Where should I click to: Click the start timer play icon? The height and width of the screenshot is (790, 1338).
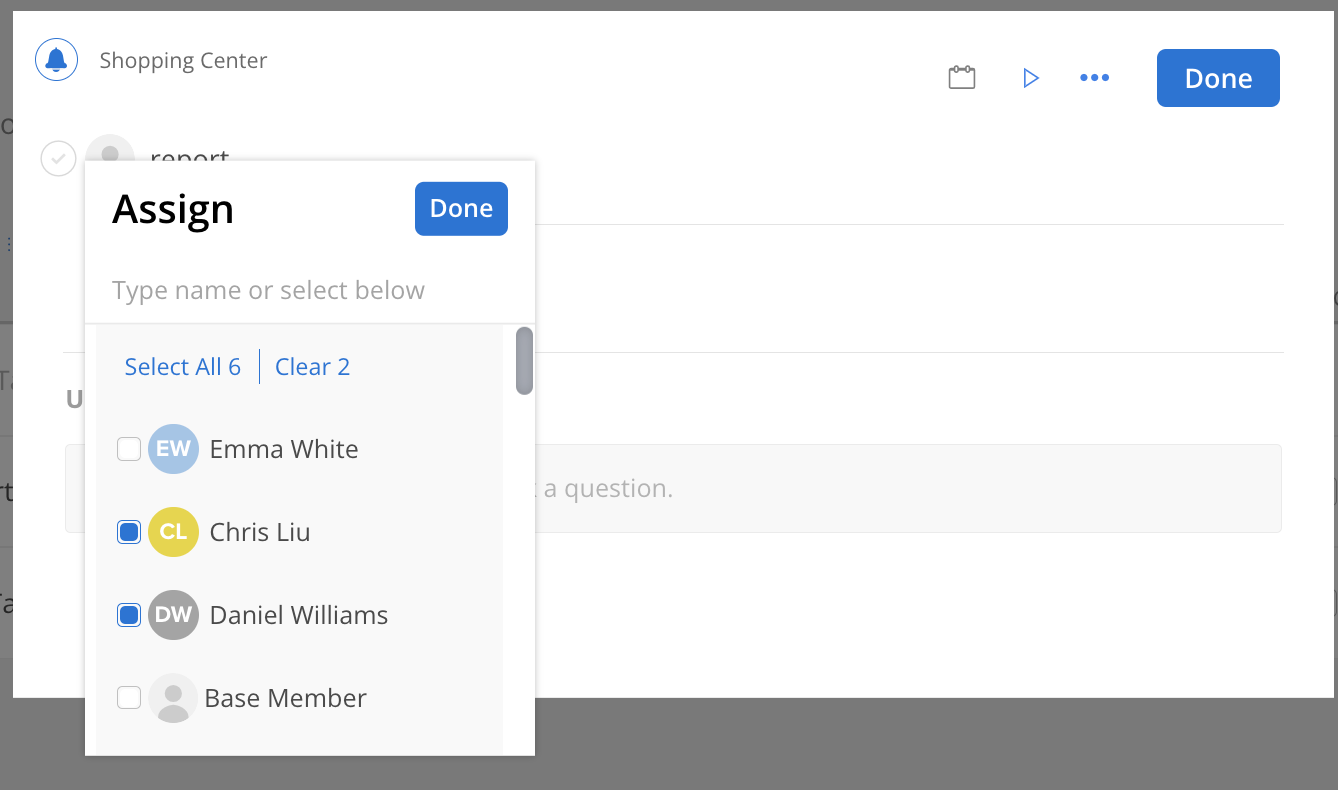[1031, 77]
